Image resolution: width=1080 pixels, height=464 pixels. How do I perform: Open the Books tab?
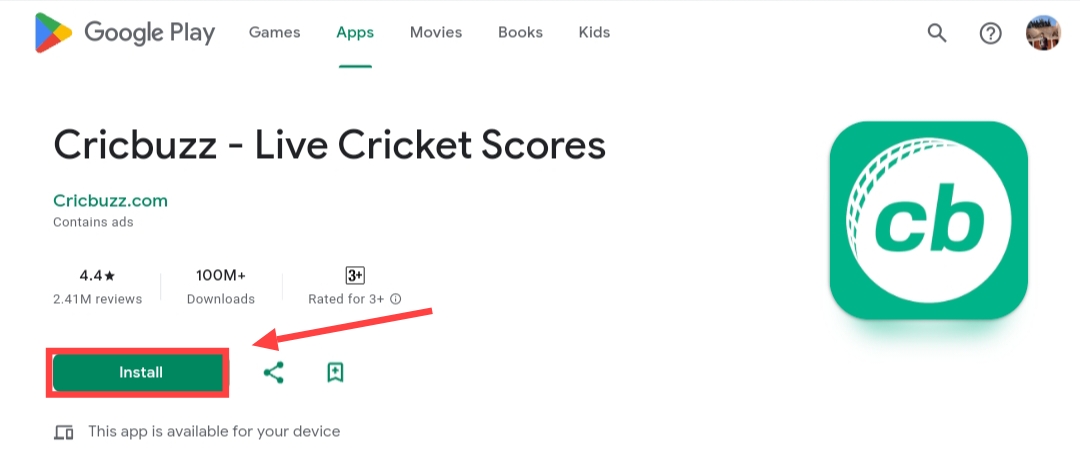(520, 32)
